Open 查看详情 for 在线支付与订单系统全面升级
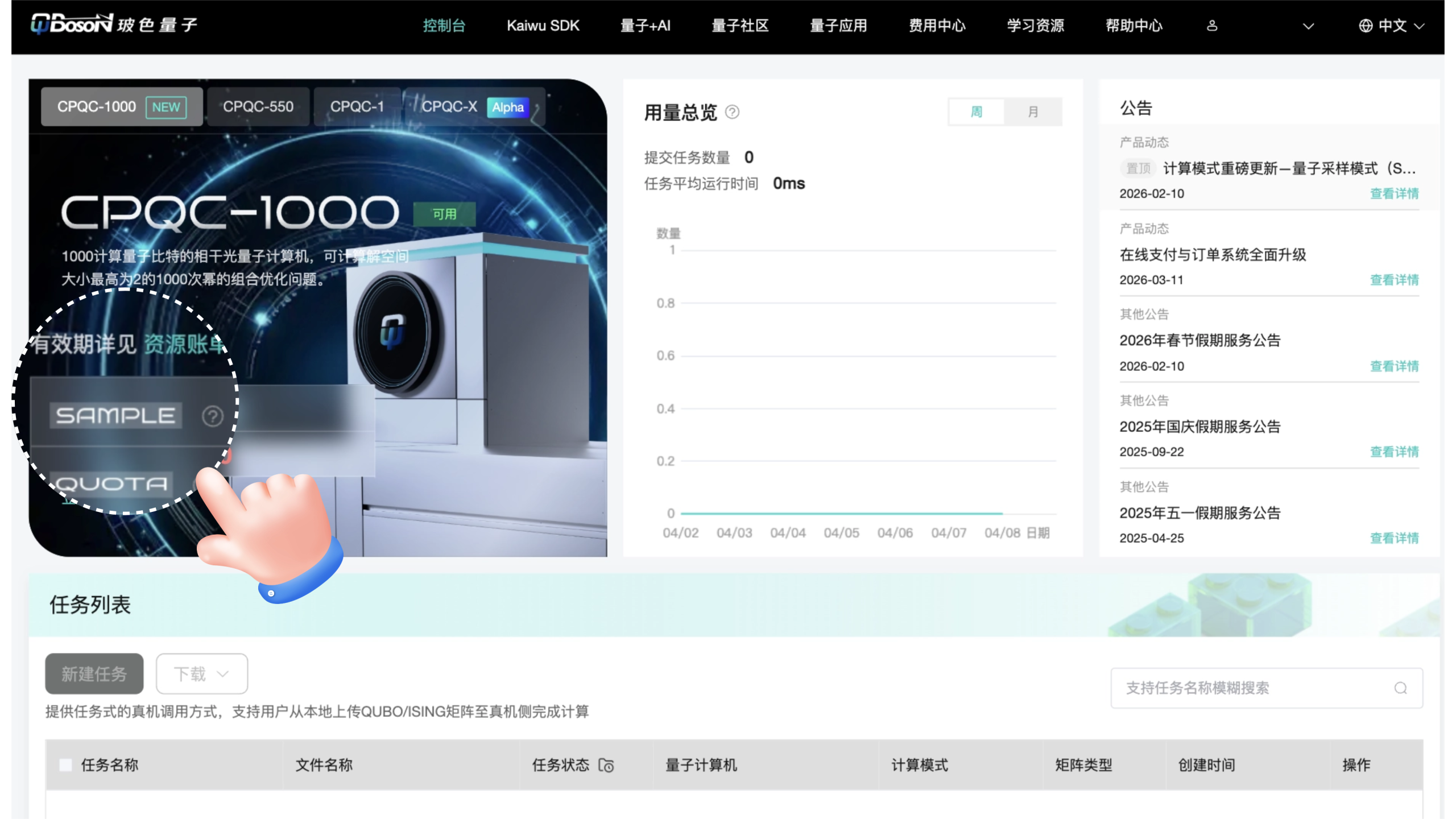 [1394, 280]
